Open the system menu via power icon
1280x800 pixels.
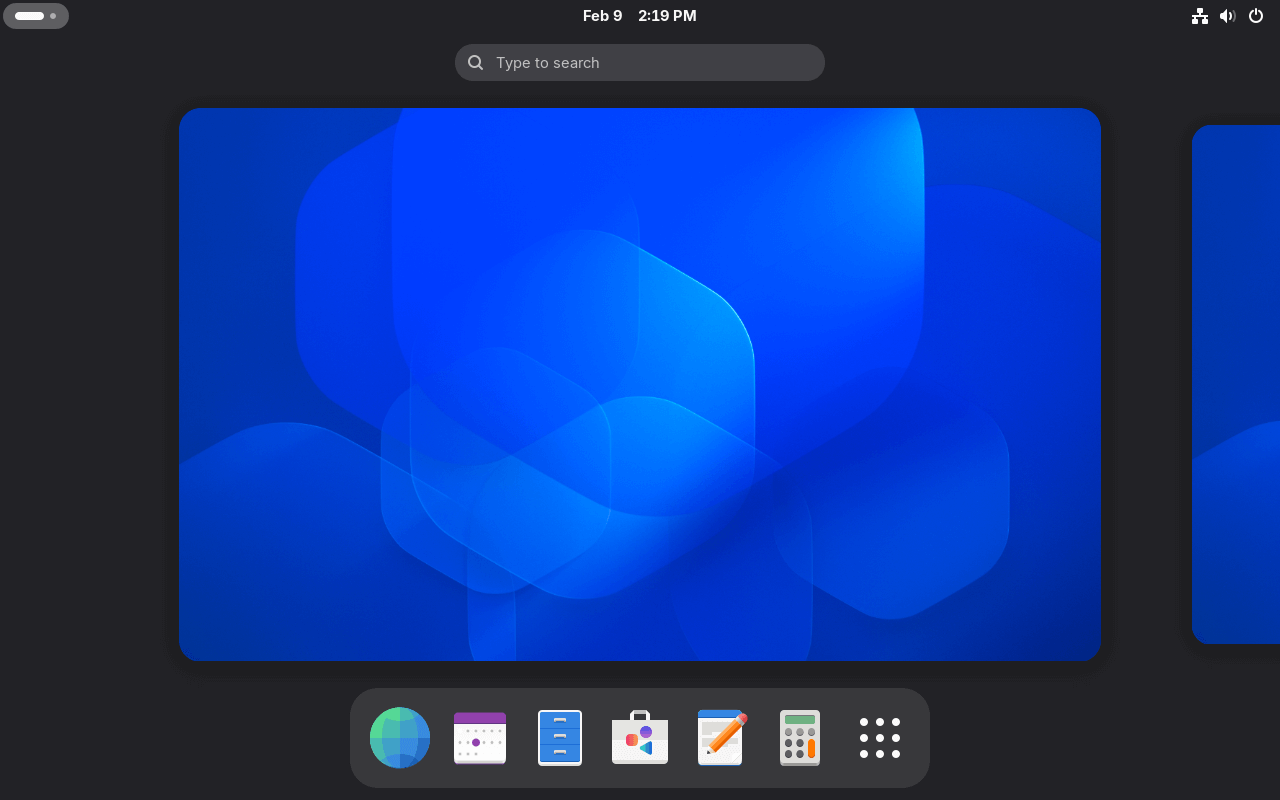[1256, 16]
